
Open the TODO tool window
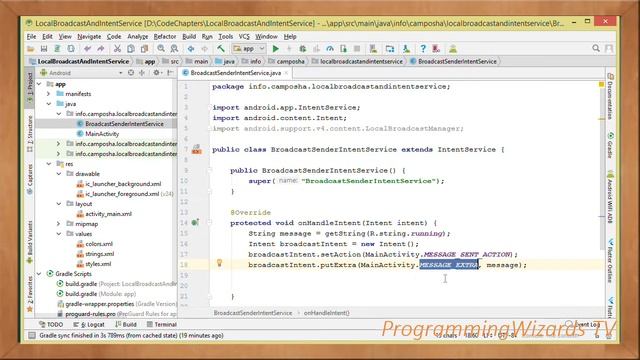pos(51,324)
